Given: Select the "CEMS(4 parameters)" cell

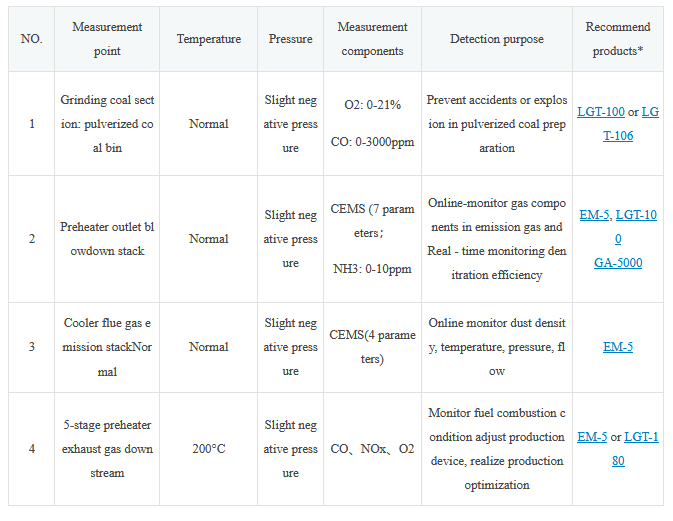Looking at the screenshot, I should (x=372, y=347).
